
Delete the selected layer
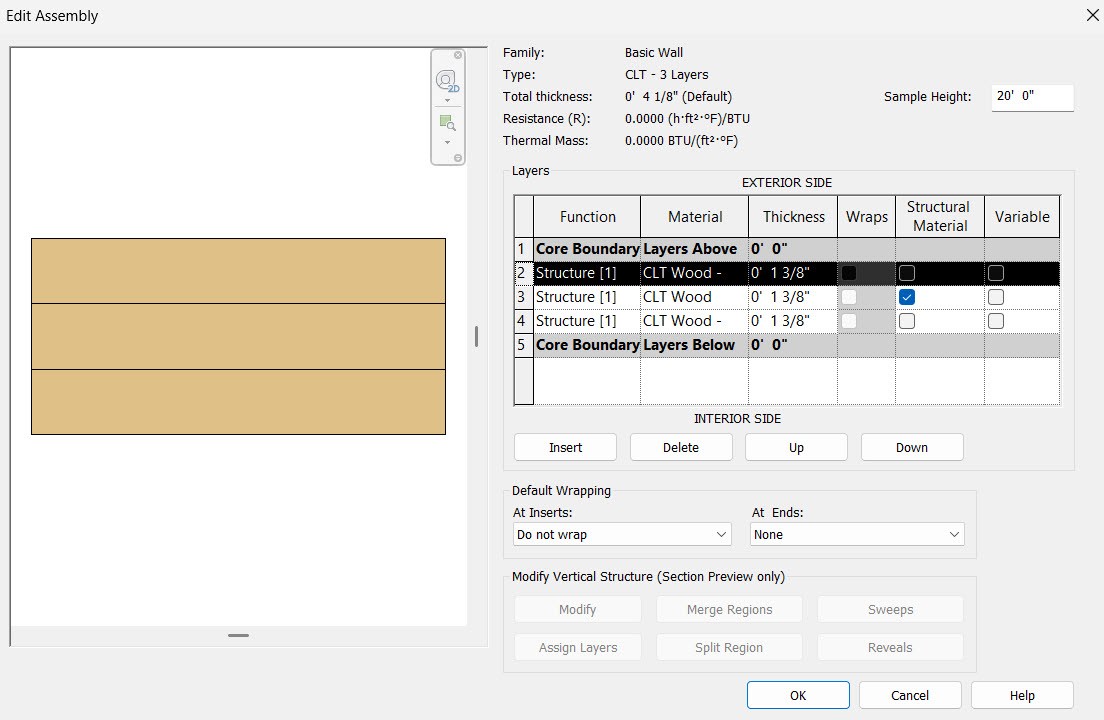681,447
